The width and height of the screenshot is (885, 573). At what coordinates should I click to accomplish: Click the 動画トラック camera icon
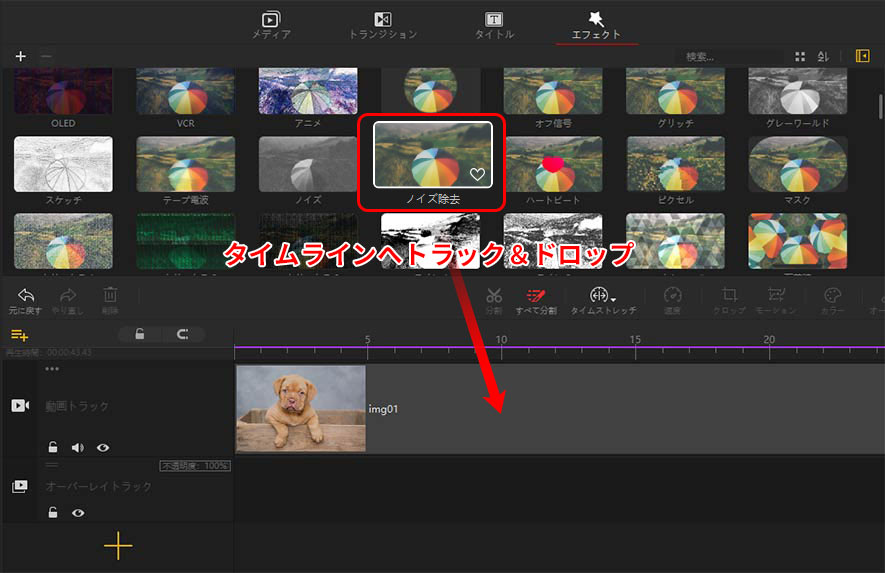20,405
